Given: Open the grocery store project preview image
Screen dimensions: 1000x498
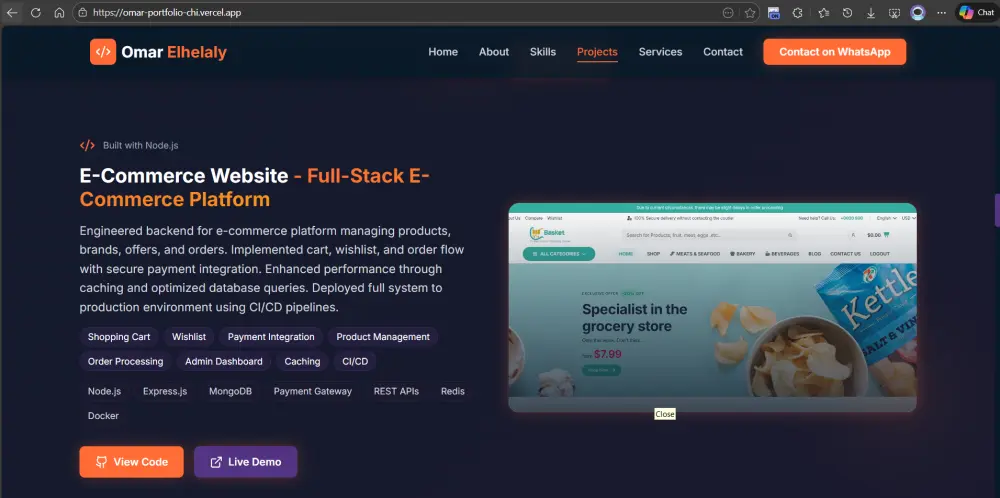Looking at the screenshot, I should pos(712,307).
